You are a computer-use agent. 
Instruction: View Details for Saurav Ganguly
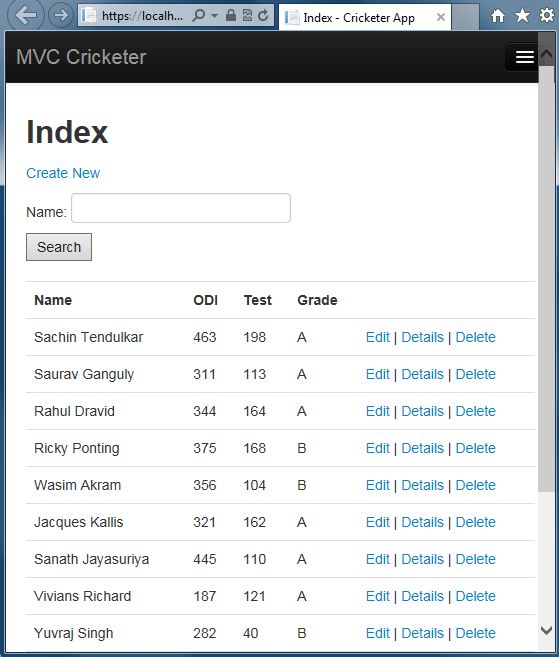tap(422, 374)
